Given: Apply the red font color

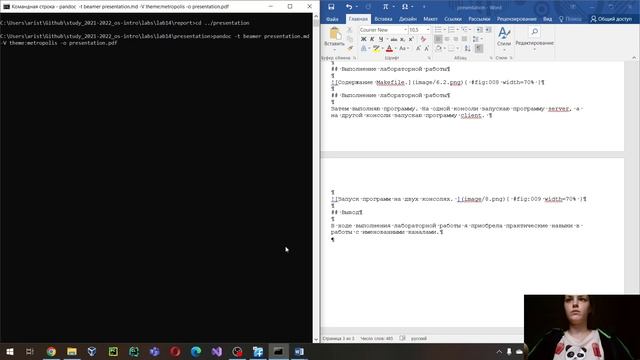Looking at the screenshot, I should point(389,49).
